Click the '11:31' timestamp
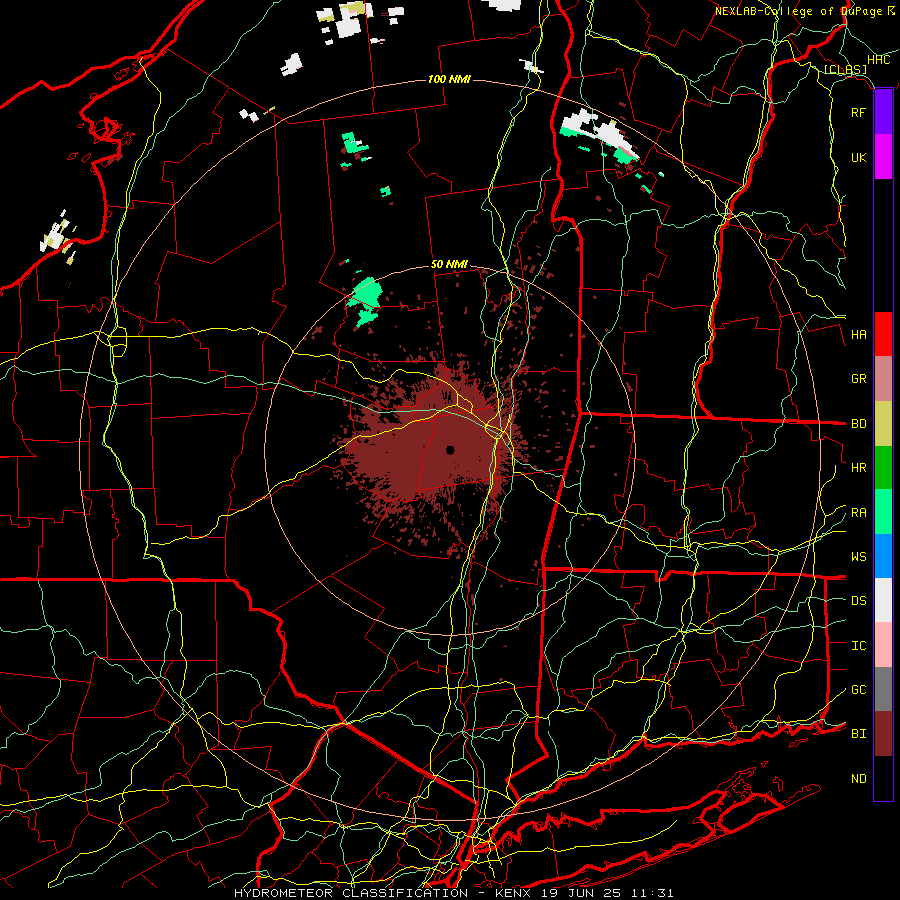900x900 pixels. pyautogui.click(x=651, y=893)
